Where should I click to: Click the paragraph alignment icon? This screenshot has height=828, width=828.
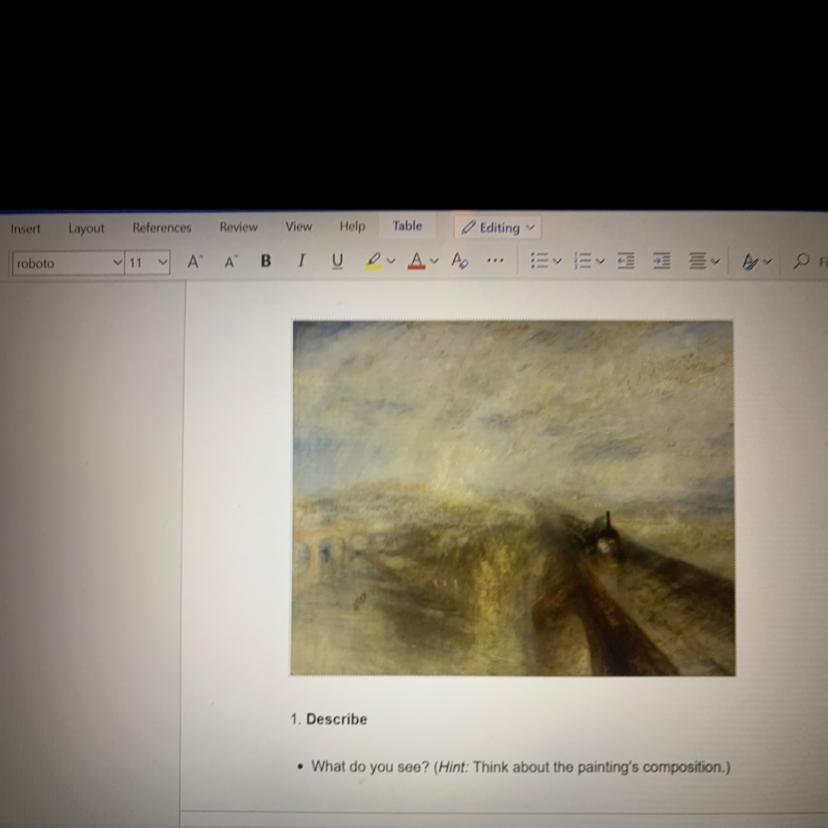coord(698,260)
